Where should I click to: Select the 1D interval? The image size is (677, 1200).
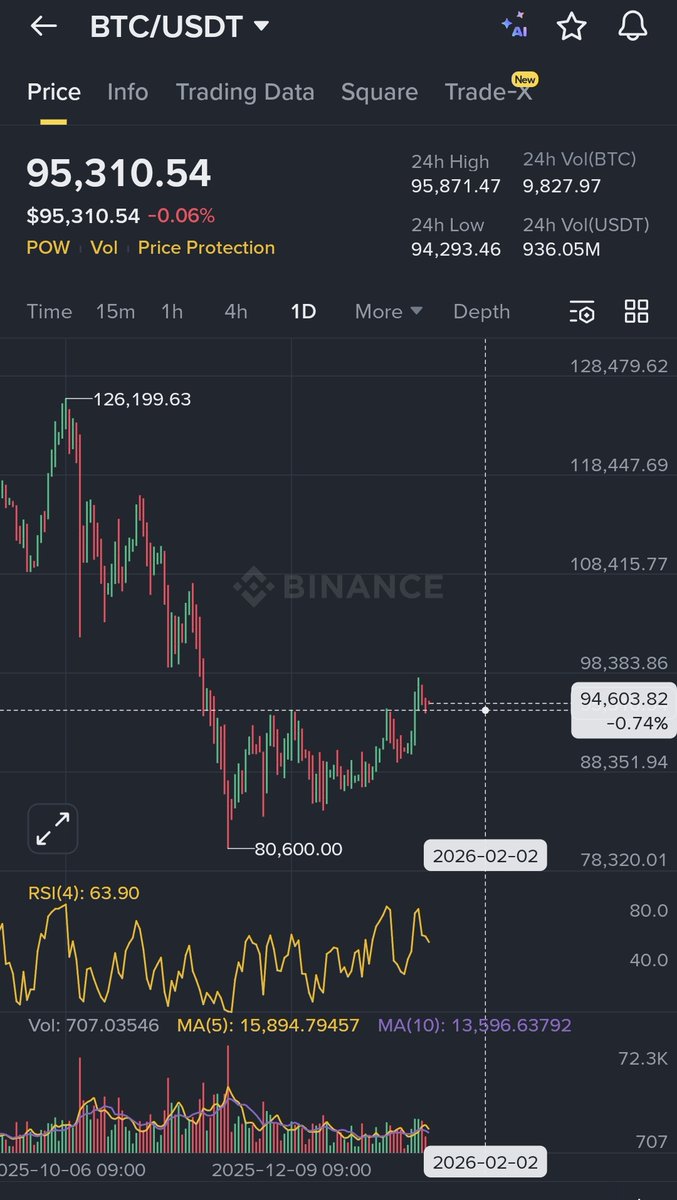click(303, 312)
